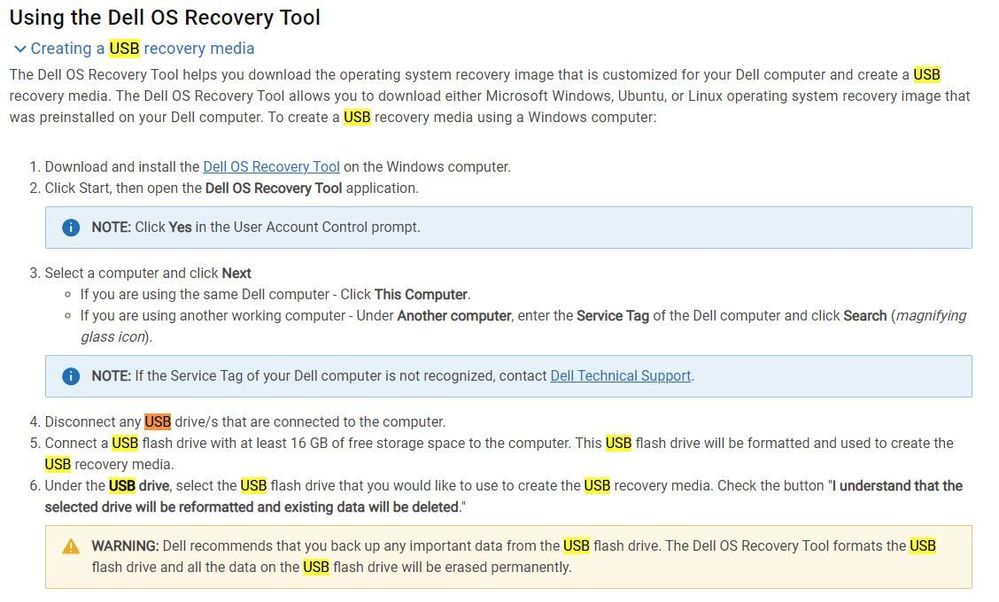Click the bold 'Service Tag' text in step 3

[x=612, y=316]
